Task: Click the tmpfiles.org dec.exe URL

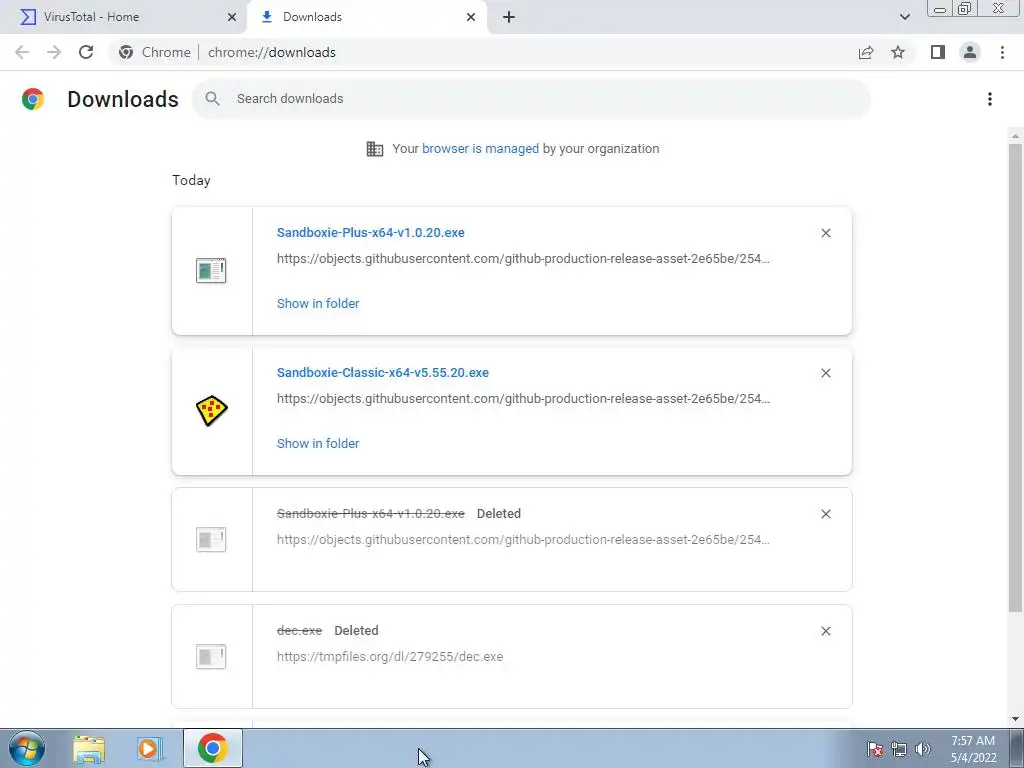Action: point(390,657)
